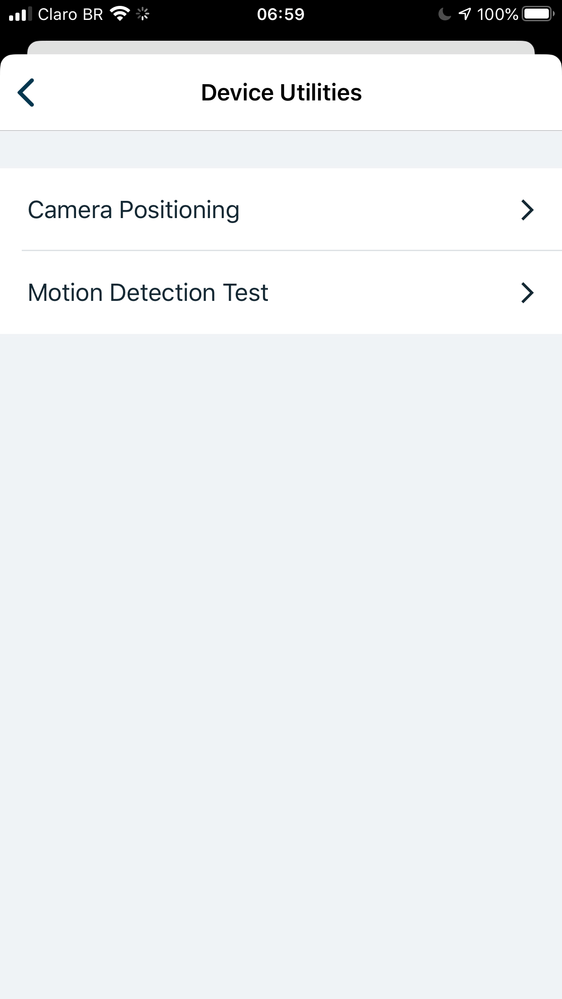The height and width of the screenshot is (999, 562).
Task: Tap the gray card behind the sheet
Action: click(x=281, y=48)
